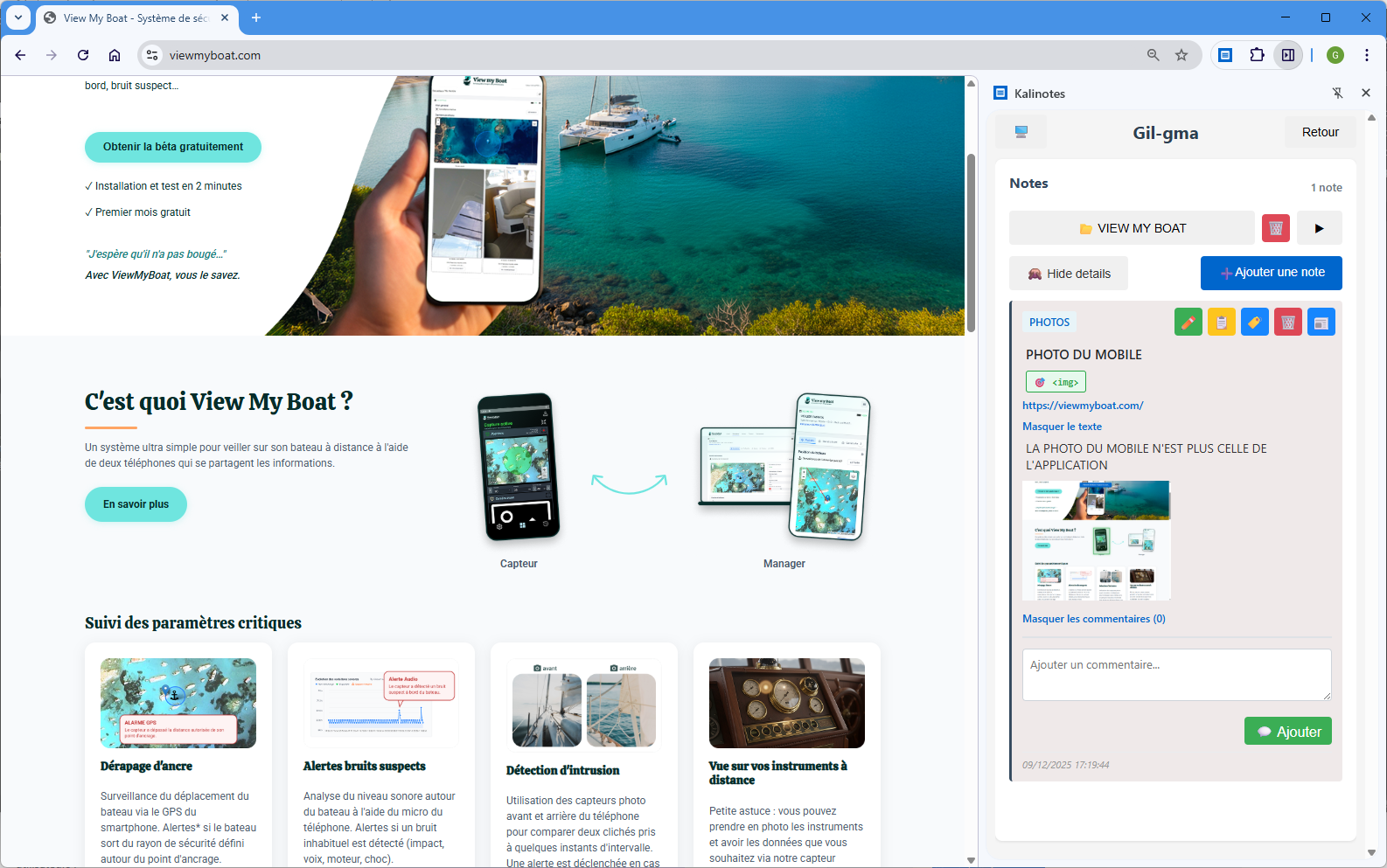Unpin the Kalinotes side panel
Image resolution: width=1387 pixels, height=868 pixels.
coord(1337,93)
